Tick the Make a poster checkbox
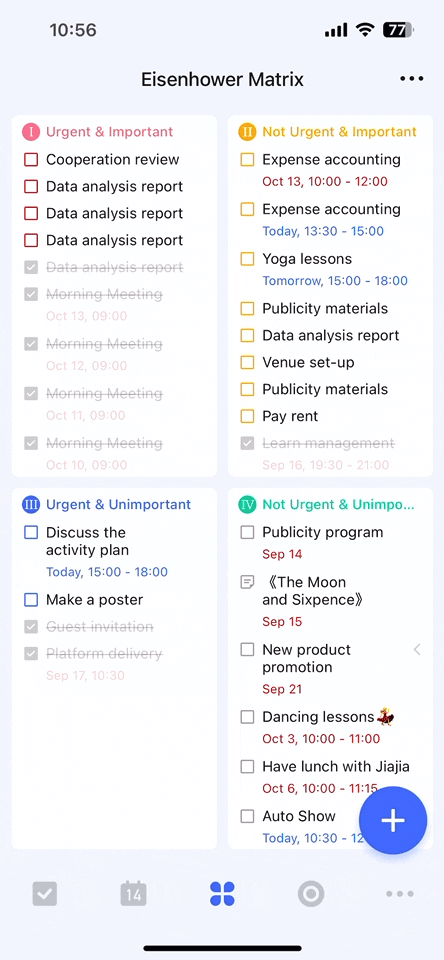The width and height of the screenshot is (444, 960). [x=31, y=600]
